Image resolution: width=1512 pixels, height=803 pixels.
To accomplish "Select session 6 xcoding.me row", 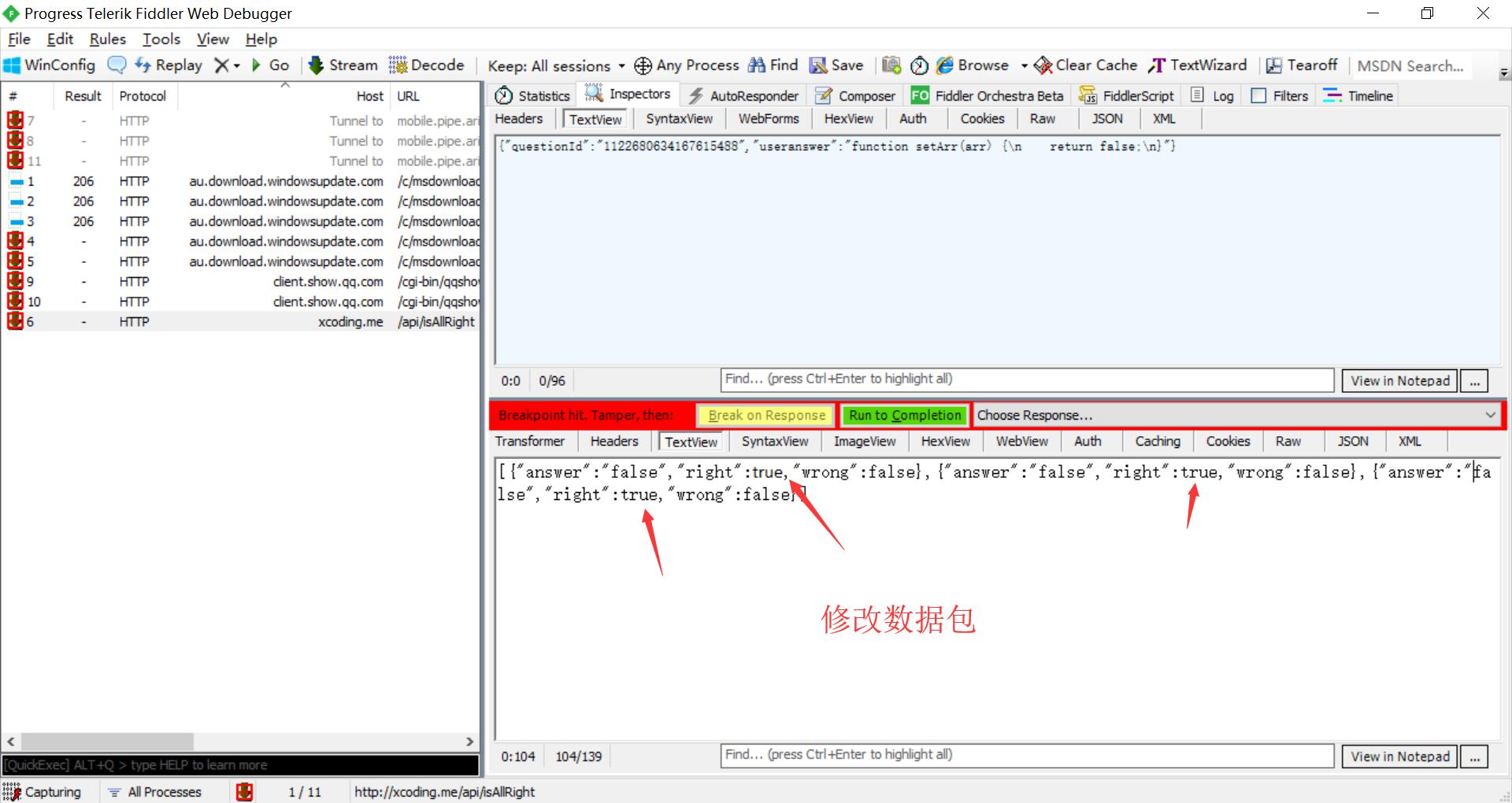I will coord(241,322).
